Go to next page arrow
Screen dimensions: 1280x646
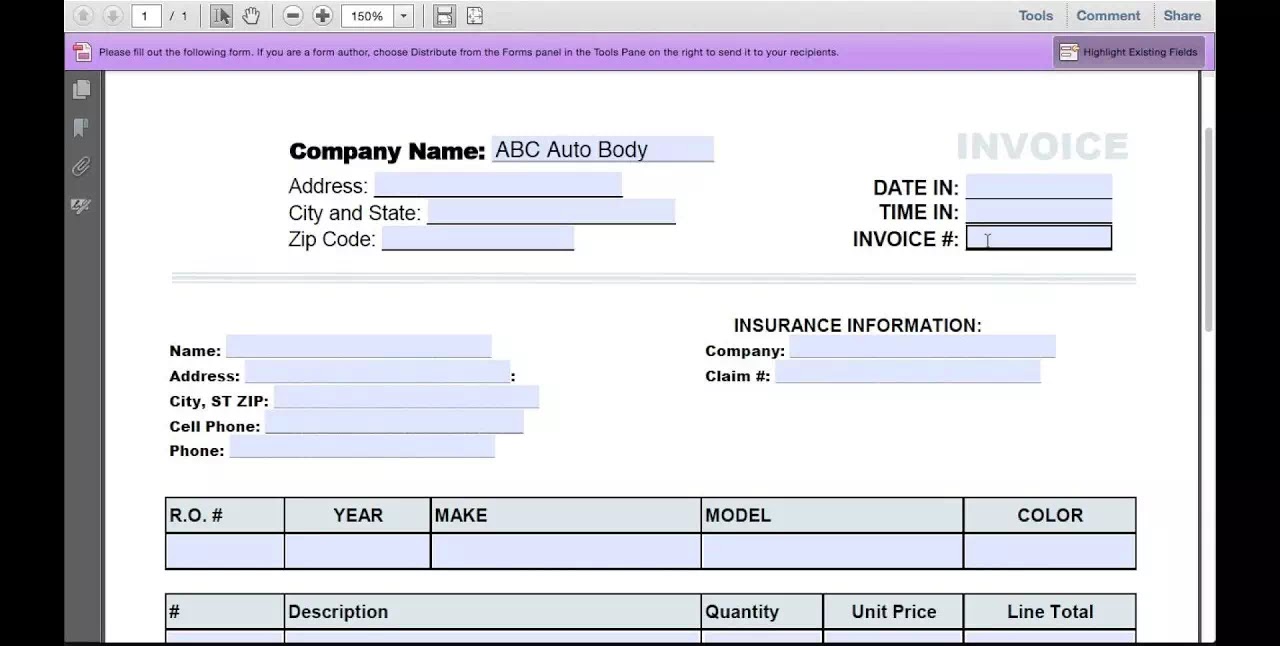tap(113, 16)
